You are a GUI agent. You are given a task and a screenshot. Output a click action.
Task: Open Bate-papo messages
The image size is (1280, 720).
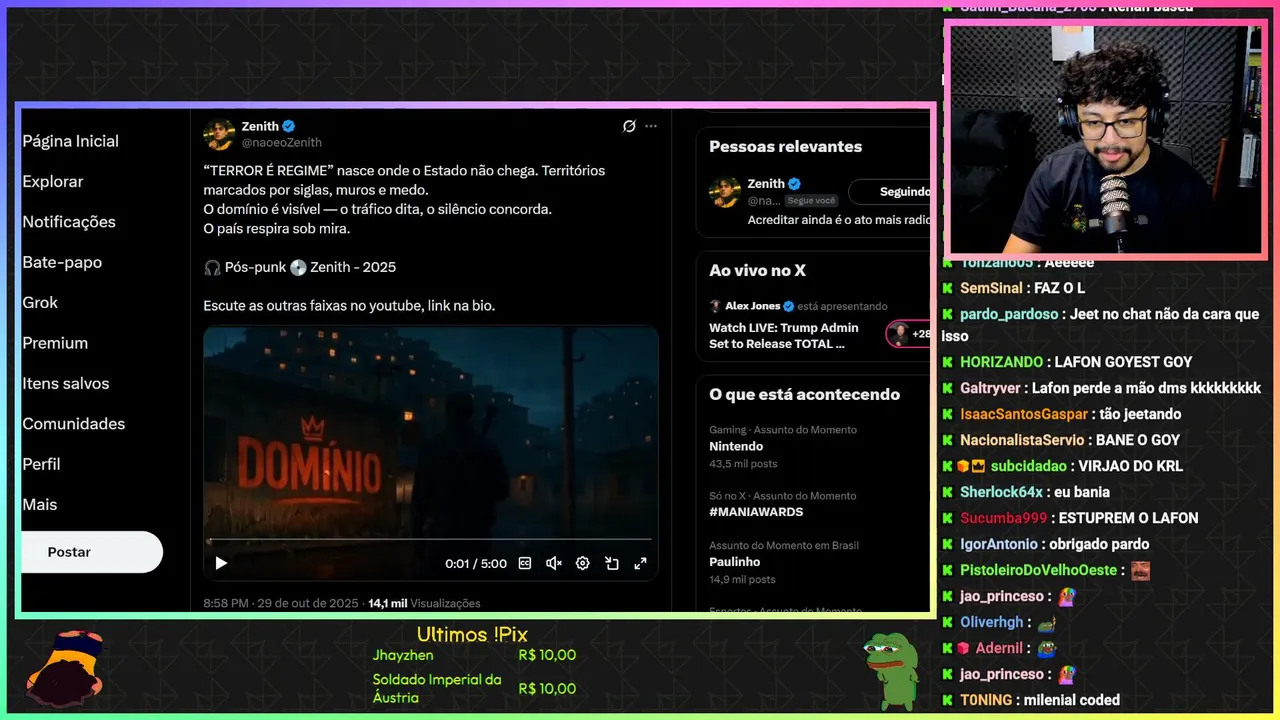point(62,262)
